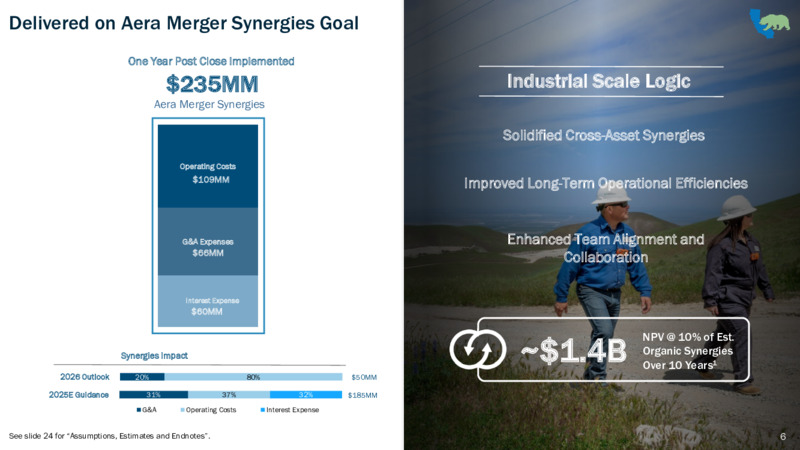
Task: Click 'One Year Post Close Implemented' text
Action: click(211, 61)
